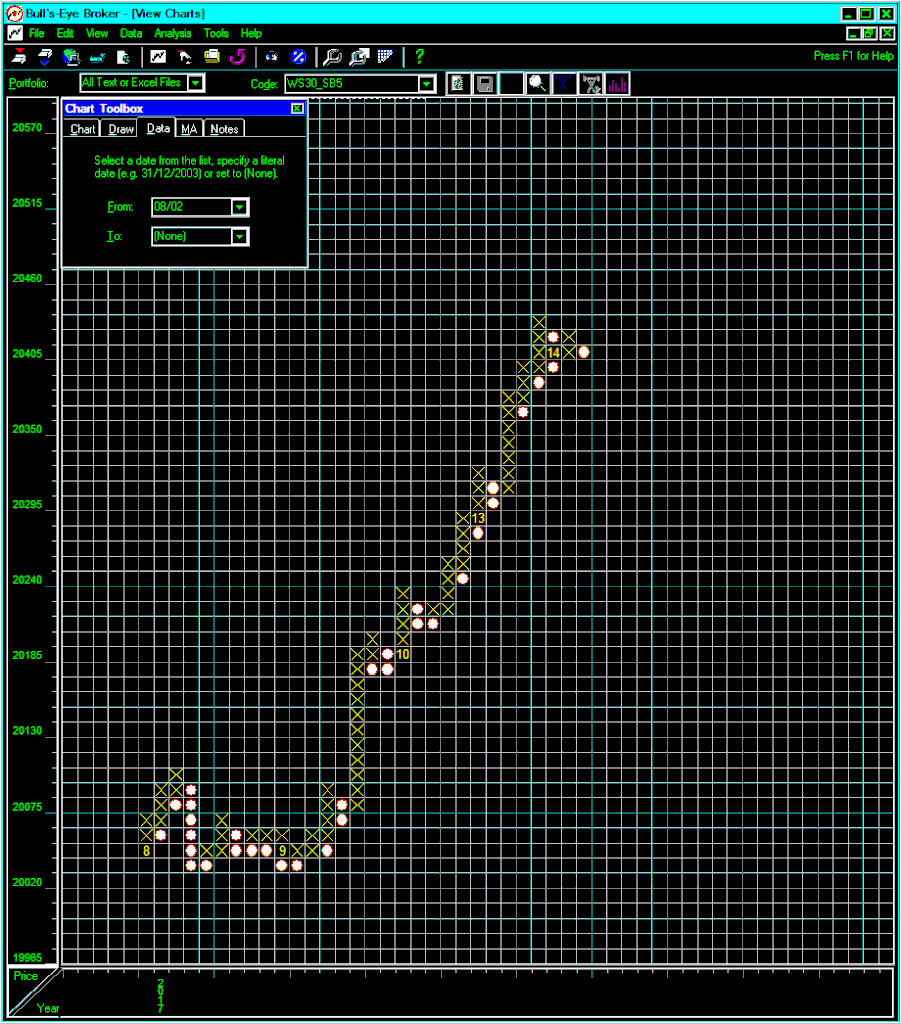Open the Tools menu

point(216,33)
